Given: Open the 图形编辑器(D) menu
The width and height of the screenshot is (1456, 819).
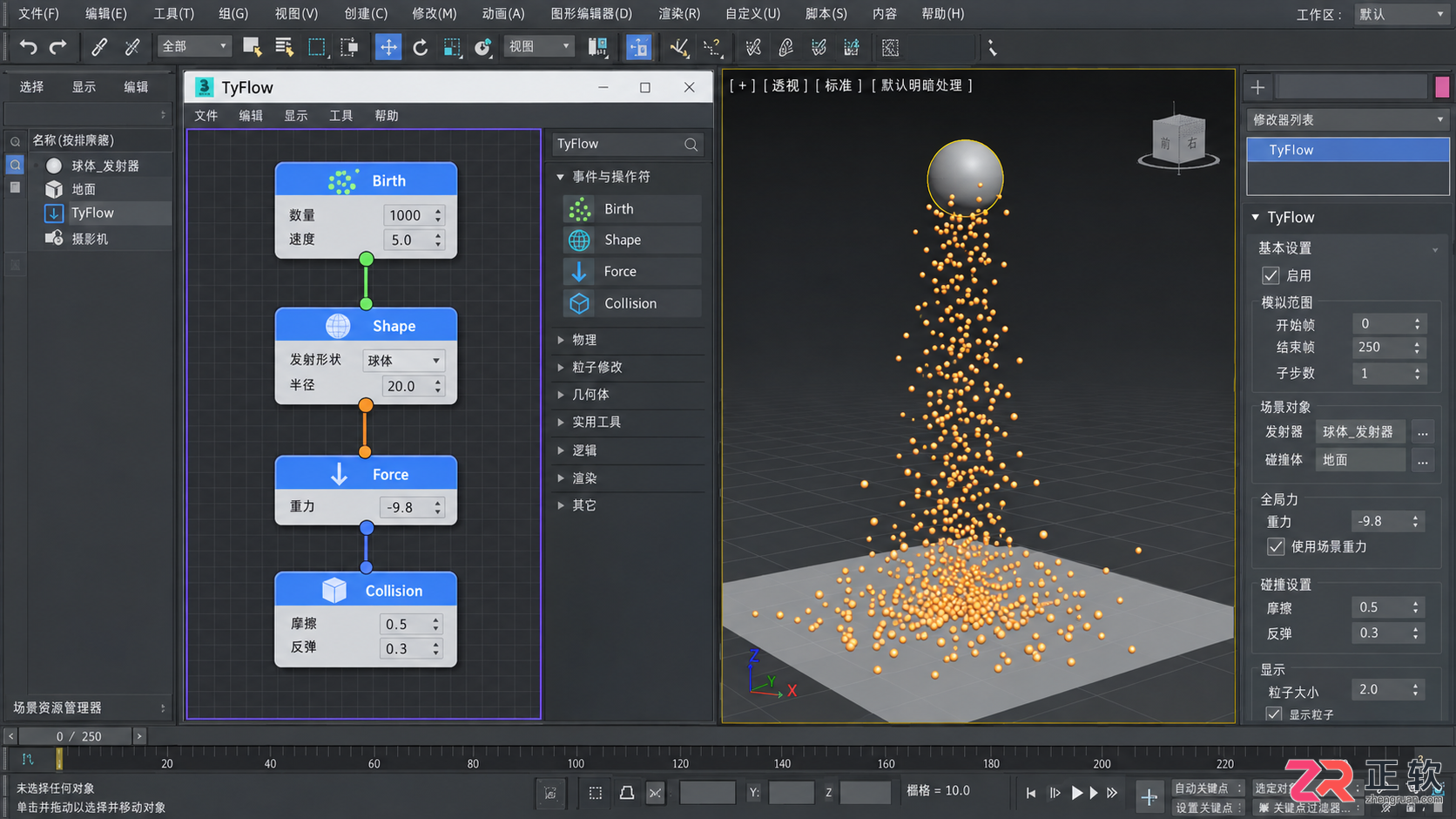Looking at the screenshot, I should [591, 14].
